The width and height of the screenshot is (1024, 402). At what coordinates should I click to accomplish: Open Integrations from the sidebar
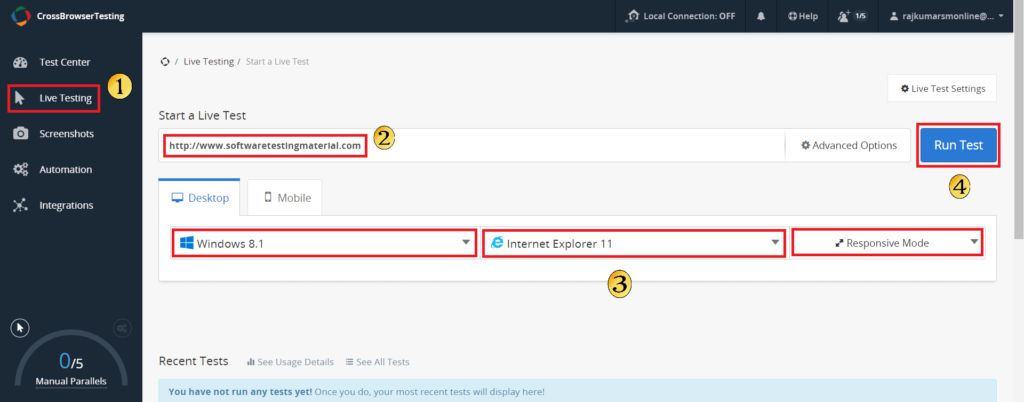point(66,206)
